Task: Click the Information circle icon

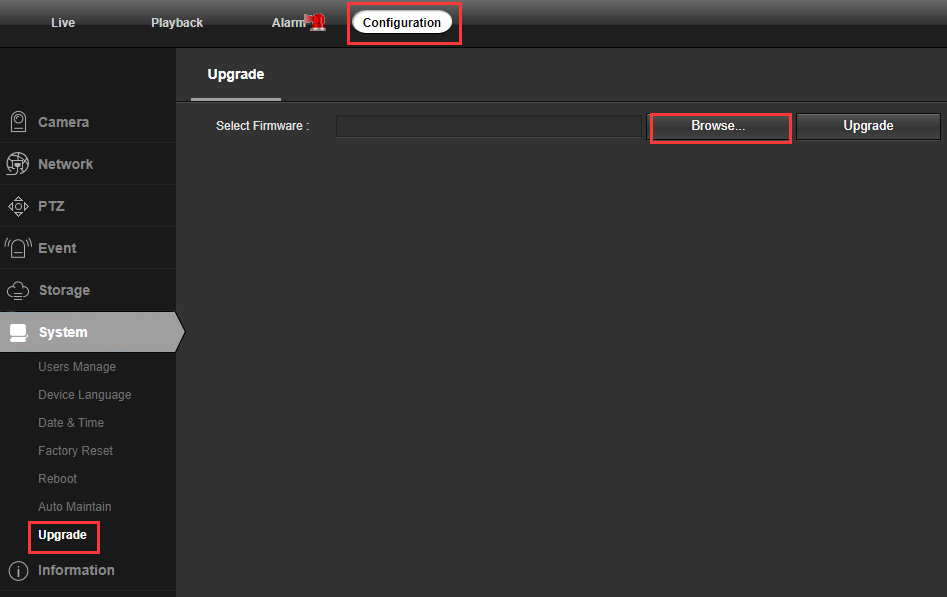Action: (x=19, y=570)
